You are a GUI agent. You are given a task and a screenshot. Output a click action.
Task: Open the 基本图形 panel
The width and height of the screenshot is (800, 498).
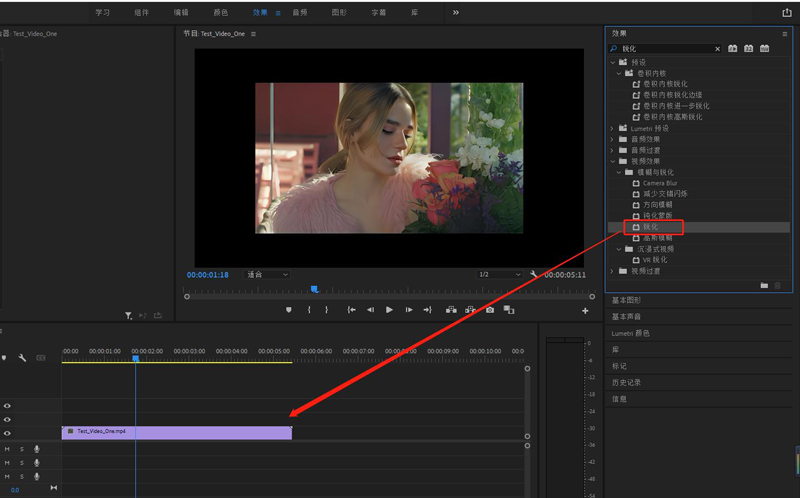click(x=626, y=300)
